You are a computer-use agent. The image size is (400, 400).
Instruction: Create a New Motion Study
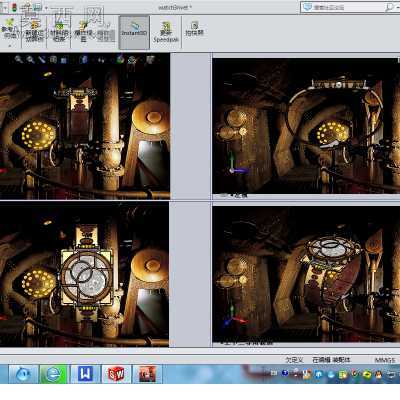[35, 31]
